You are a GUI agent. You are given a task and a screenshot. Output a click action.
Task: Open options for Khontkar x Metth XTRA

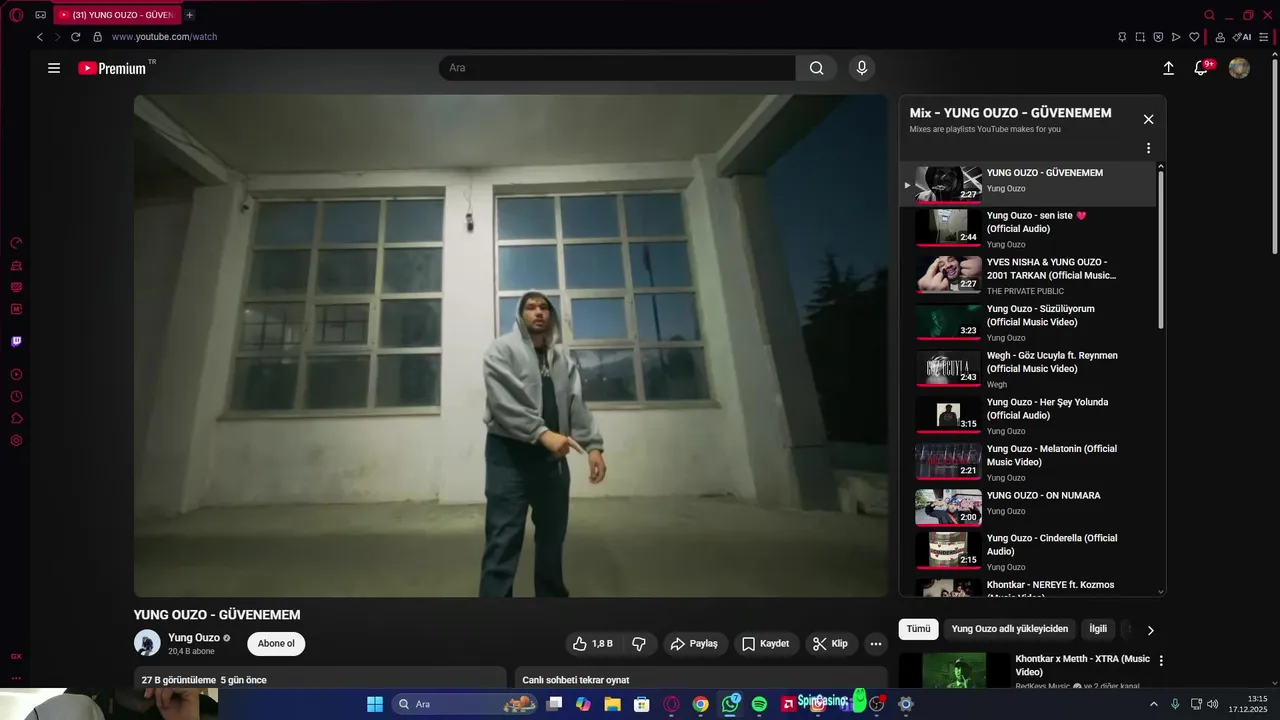[x=1161, y=661]
